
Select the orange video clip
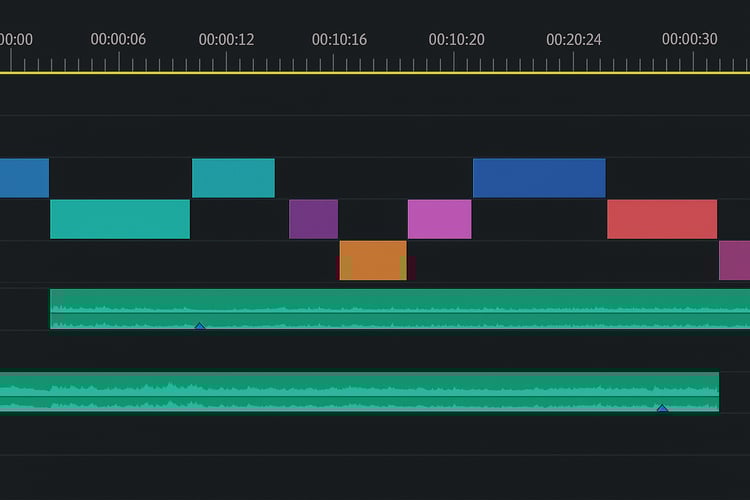[x=372, y=260]
